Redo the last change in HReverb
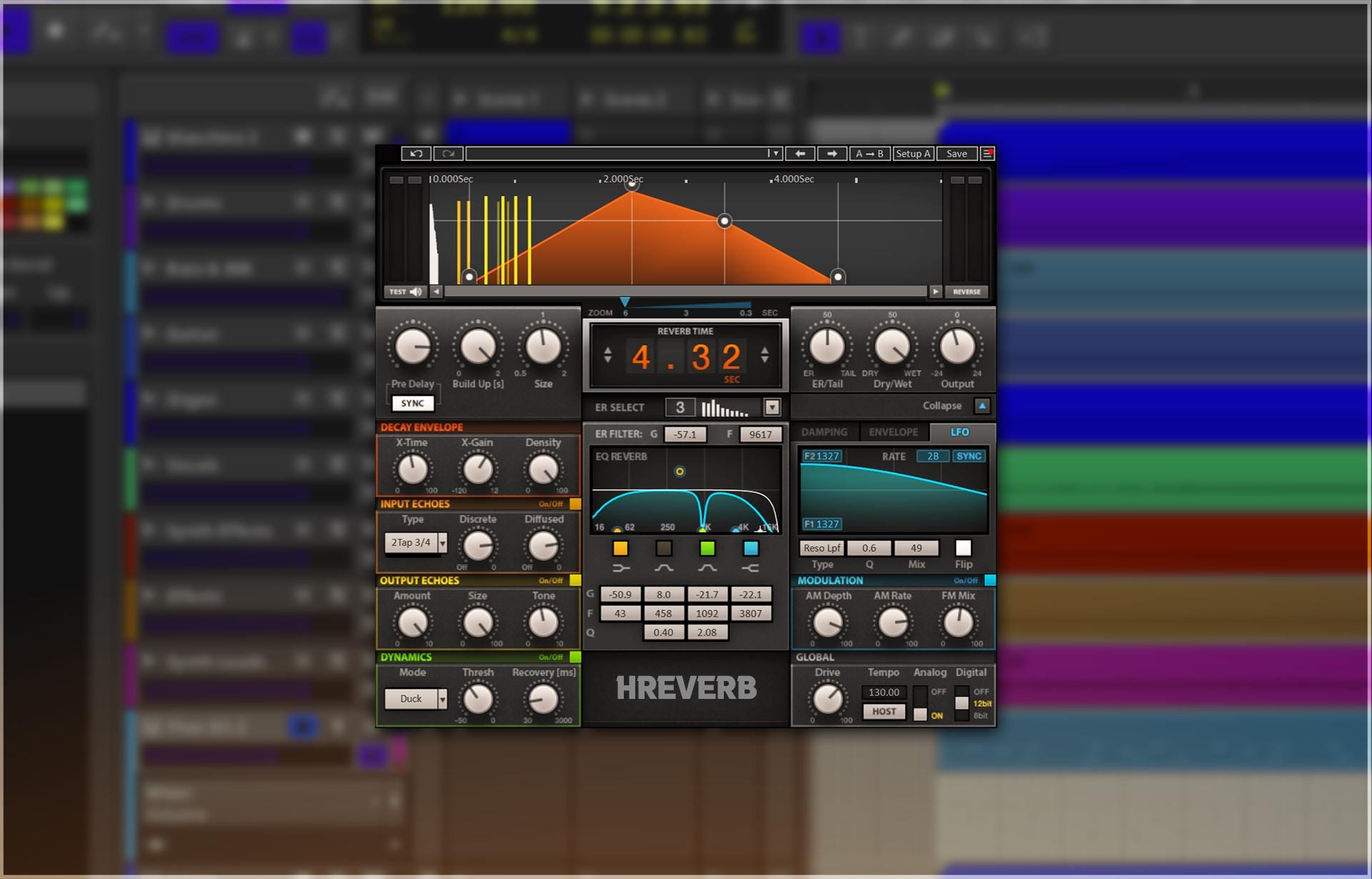The width and height of the screenshot is (1372, 879). [448, 154]
